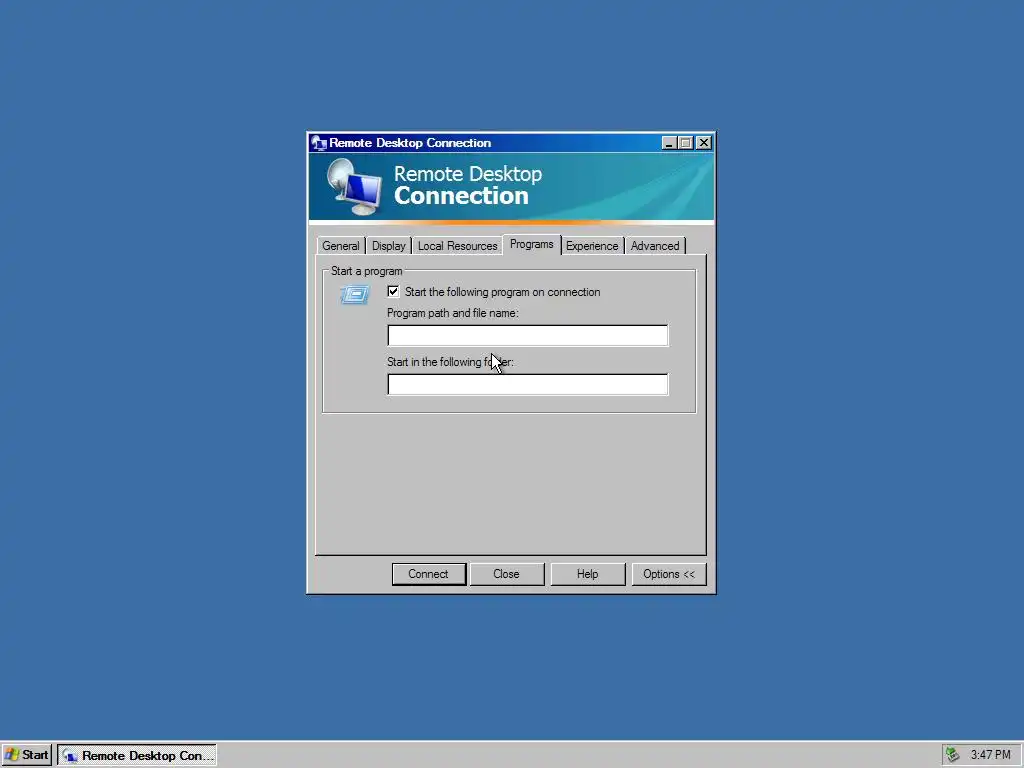Click the 'Start in the following folder:' label

[450, 362]
